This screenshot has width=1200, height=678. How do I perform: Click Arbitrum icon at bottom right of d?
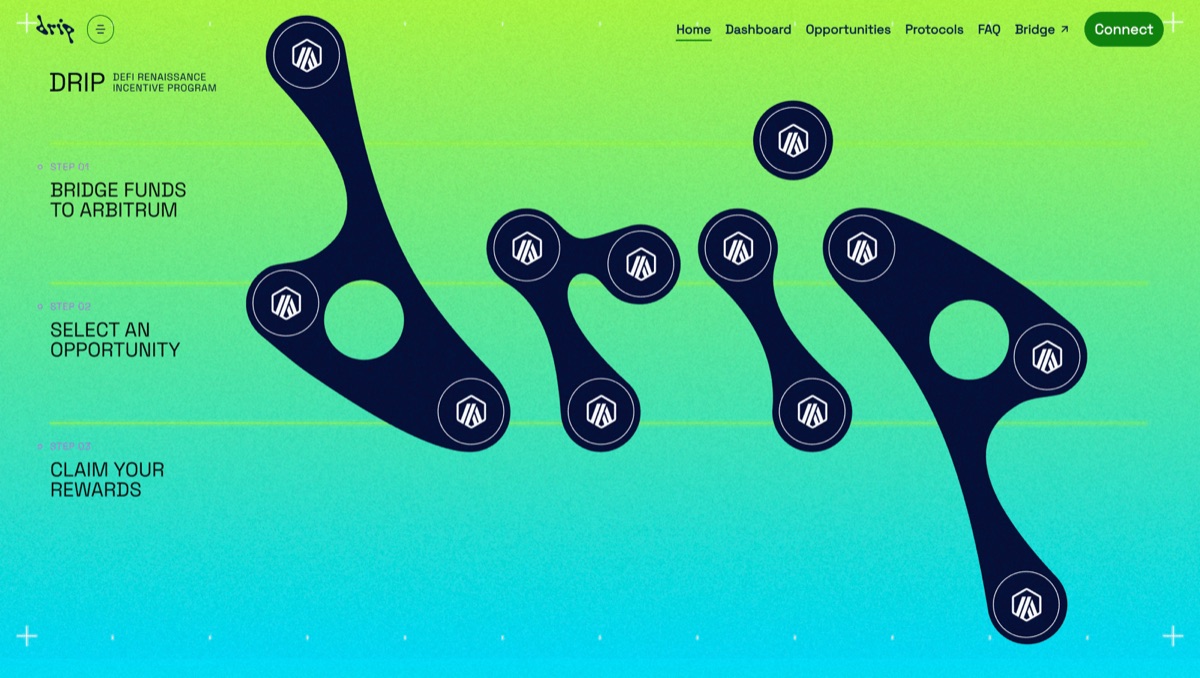(471, 411)
